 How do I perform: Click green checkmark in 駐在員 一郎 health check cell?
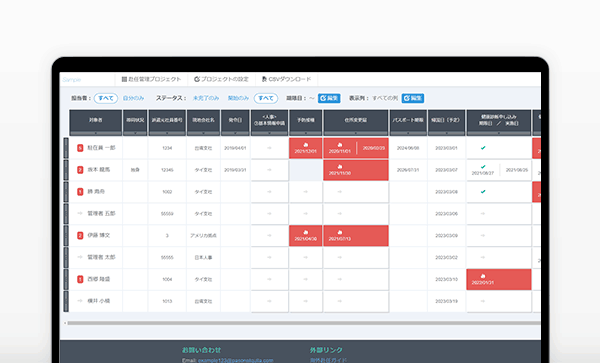(483, 148)
